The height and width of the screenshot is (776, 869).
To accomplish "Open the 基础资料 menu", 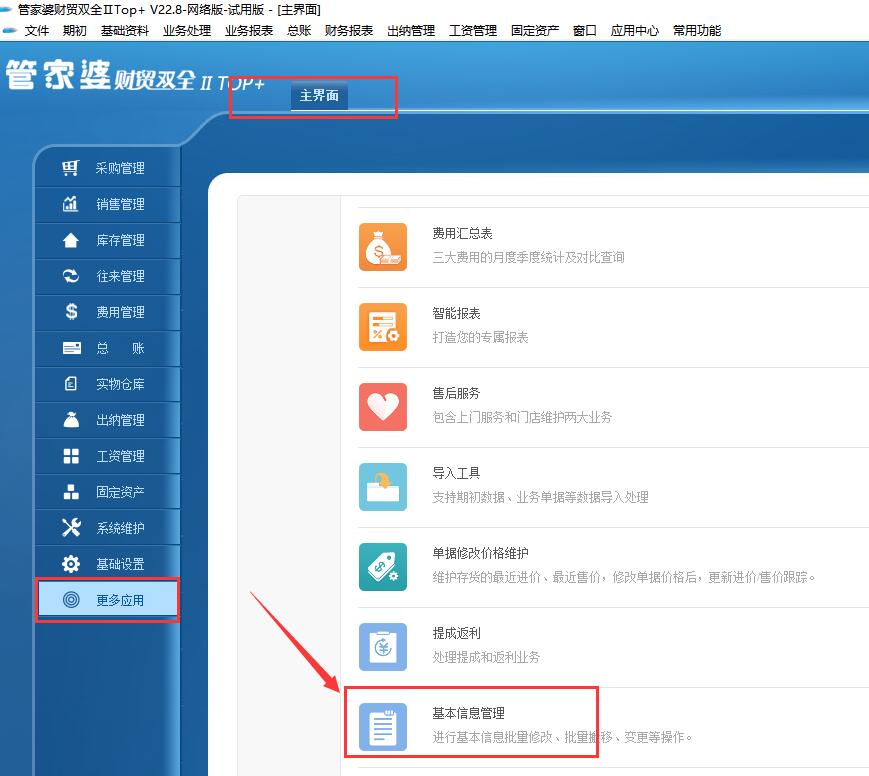I will click(125, 30).
